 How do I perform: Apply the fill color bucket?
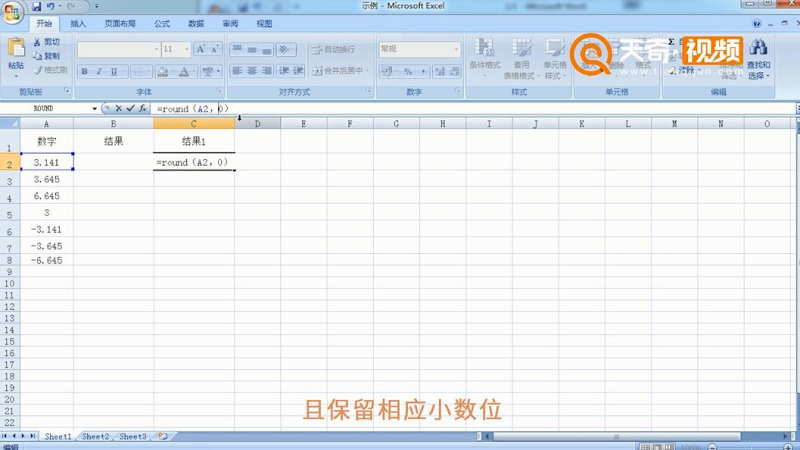(163, 71)
